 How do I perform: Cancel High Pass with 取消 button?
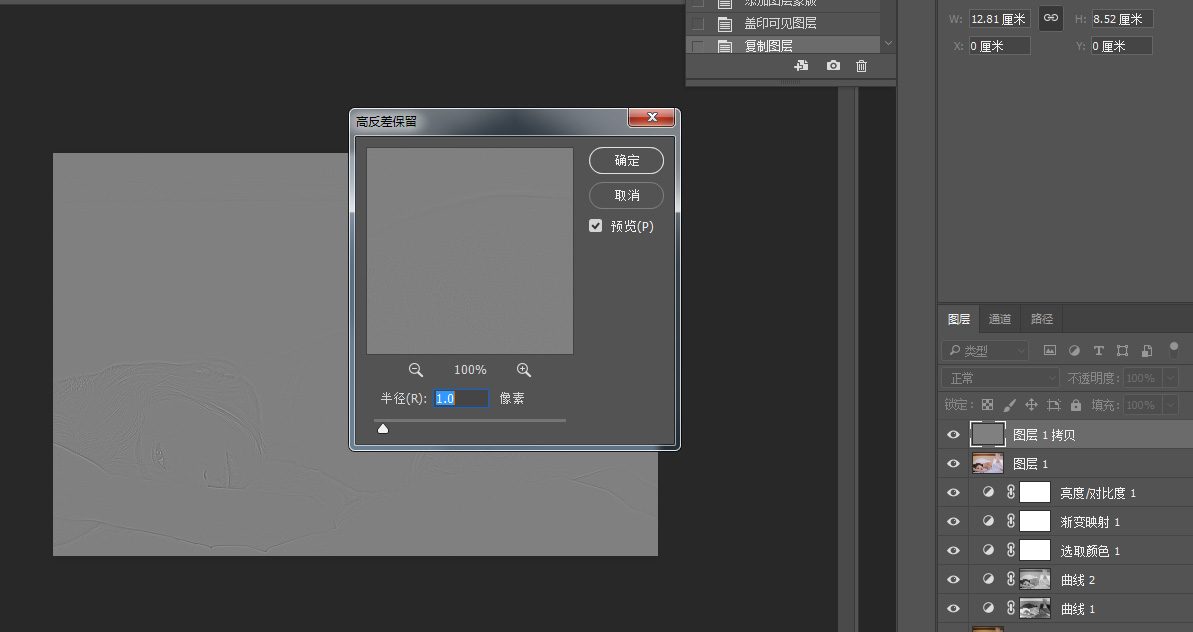(x=626, y=195)
